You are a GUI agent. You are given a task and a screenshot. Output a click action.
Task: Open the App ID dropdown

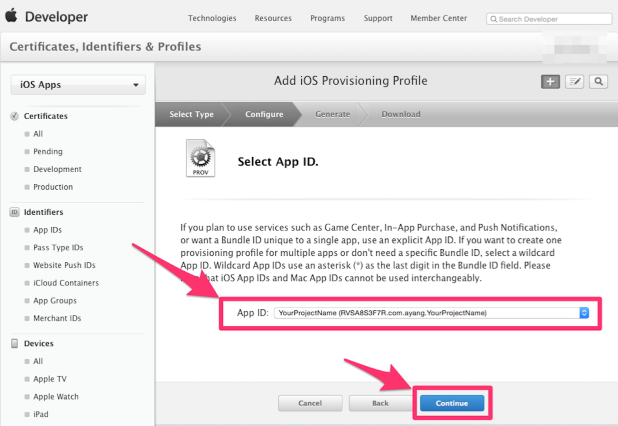pos(432,313)
